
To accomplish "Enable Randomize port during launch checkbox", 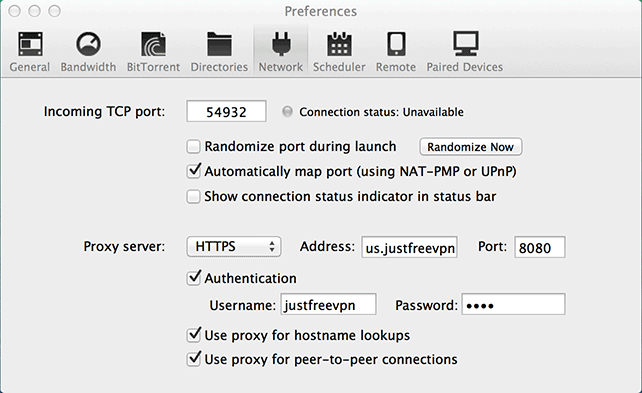I will click(x=193, y=147).
